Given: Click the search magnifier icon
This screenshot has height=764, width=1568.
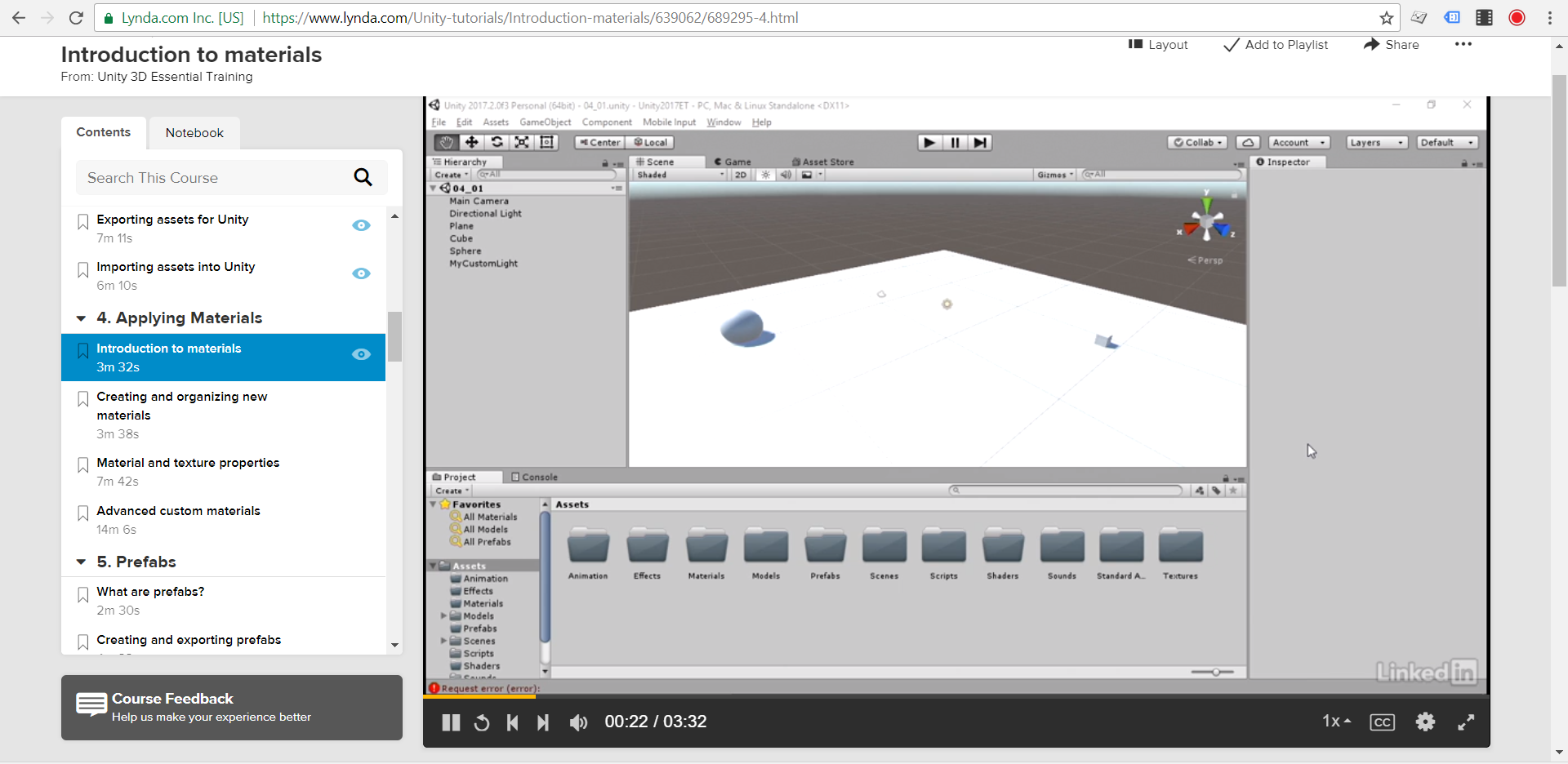Looking at the screenshot, I should [363, 177].
